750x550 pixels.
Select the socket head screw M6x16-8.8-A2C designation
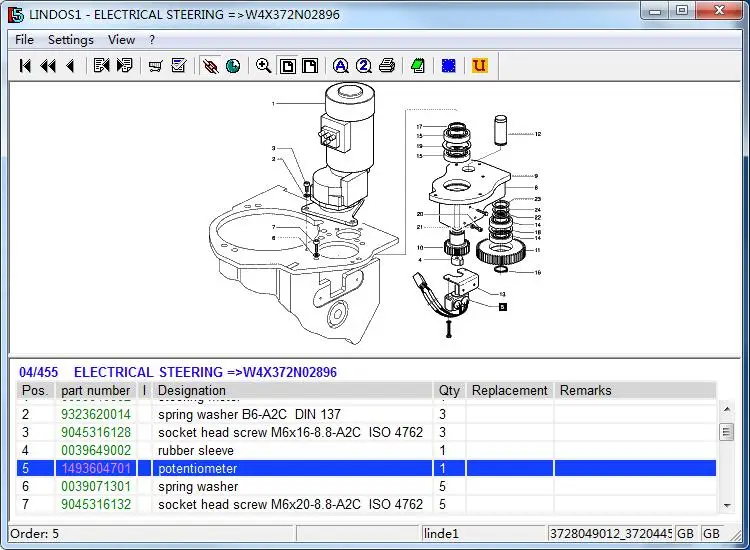(290, 432)
